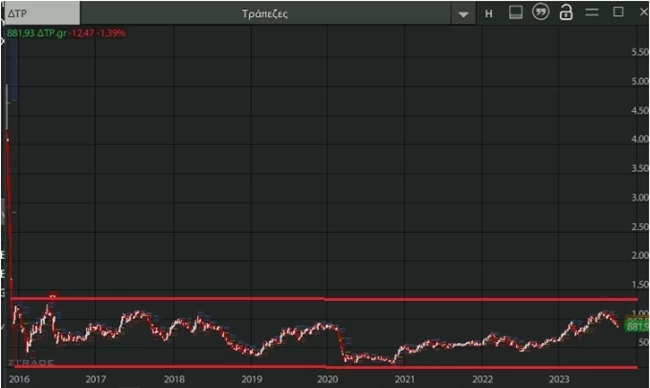Toggle the bottom panel layout icon
The height and width of the screenshot is (388, 650).
[x=515, y=12]
